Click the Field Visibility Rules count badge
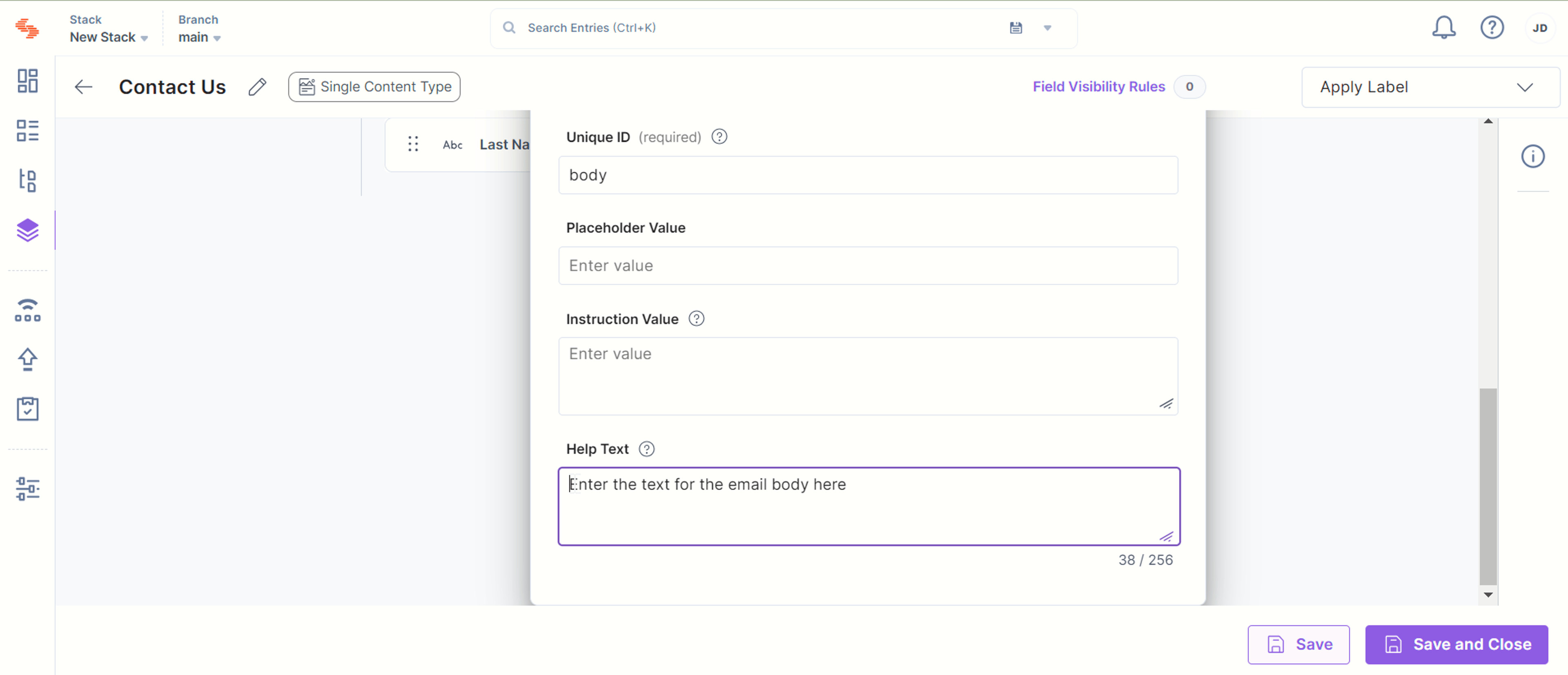Viewport: 1568px width, 675px height. [x=1189, y=87]
